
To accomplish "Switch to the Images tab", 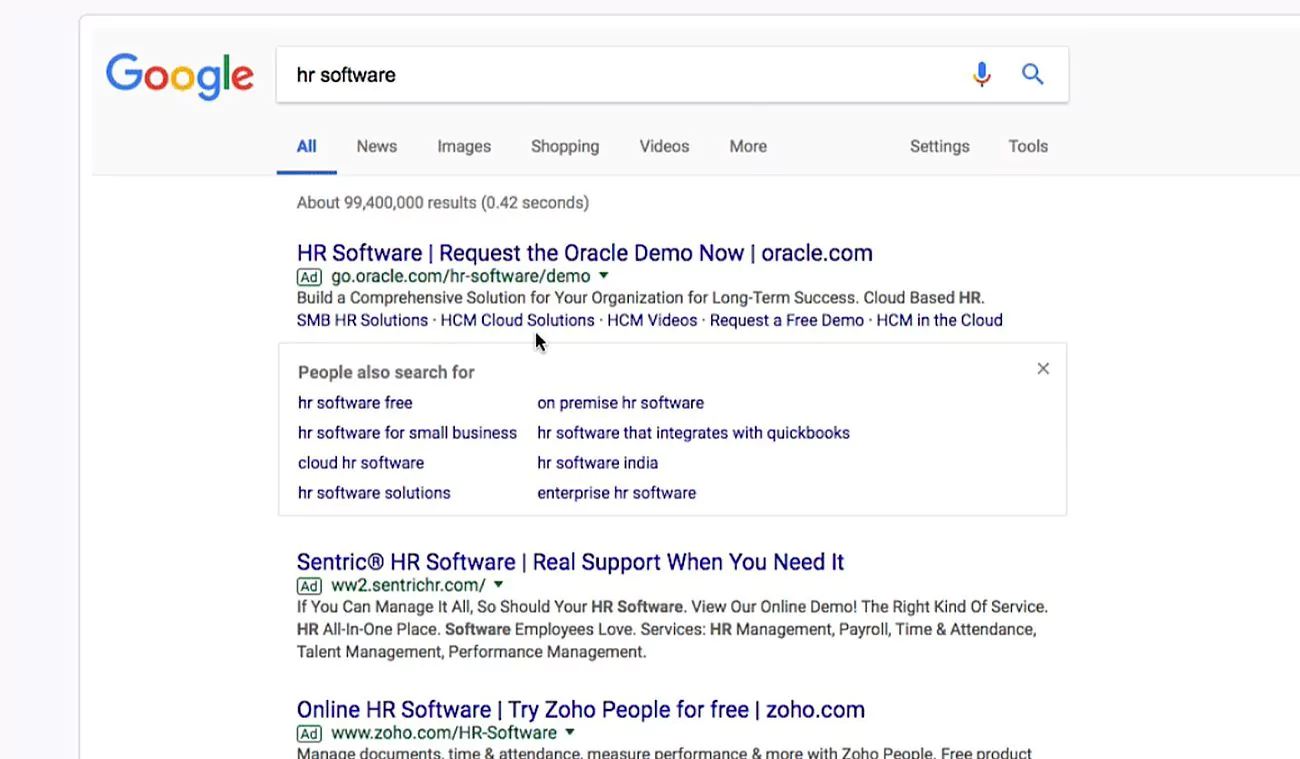I will 464,146.
